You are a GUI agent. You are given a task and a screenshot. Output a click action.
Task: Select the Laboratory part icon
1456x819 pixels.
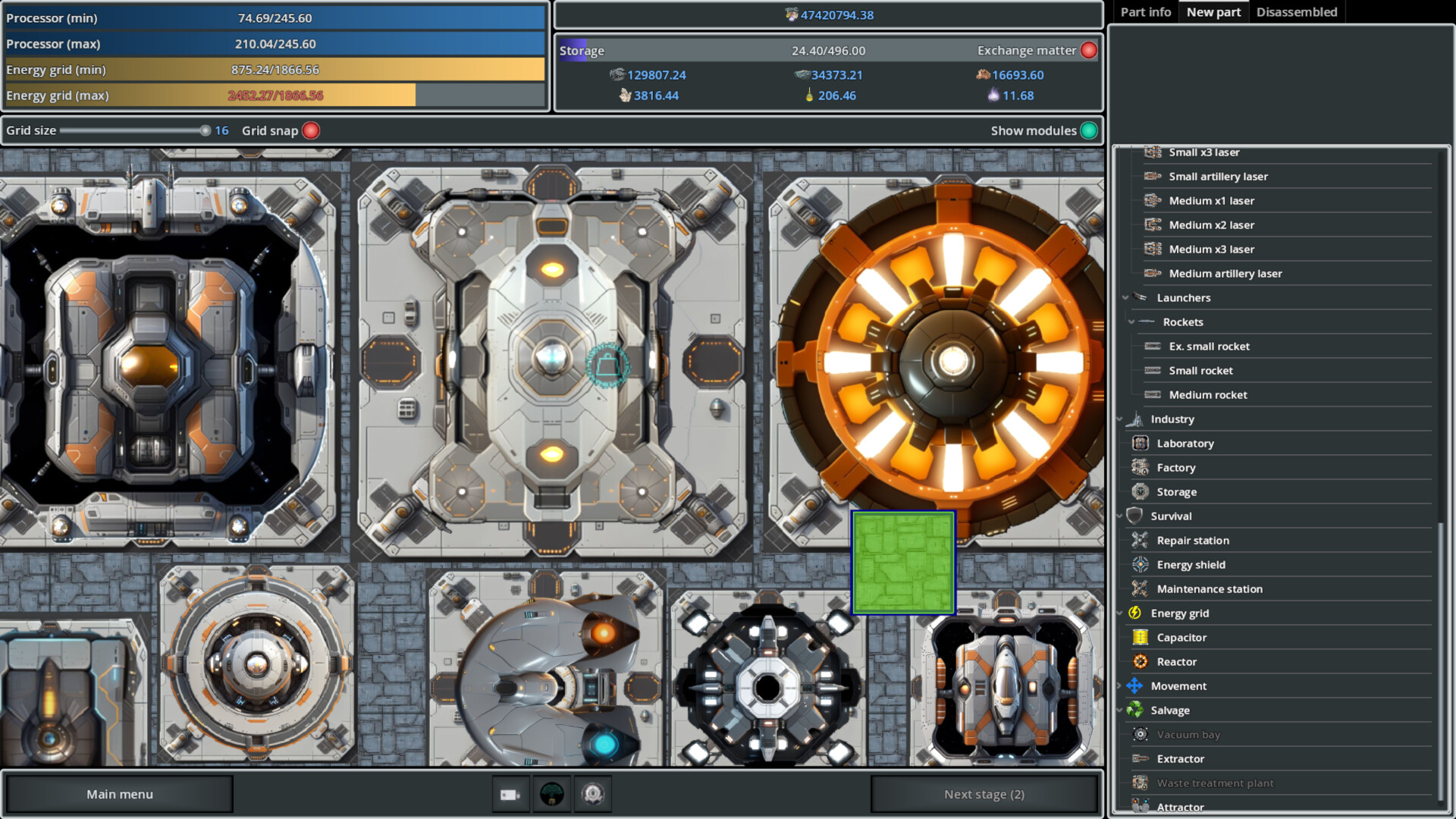click(x=1140, y=443)
